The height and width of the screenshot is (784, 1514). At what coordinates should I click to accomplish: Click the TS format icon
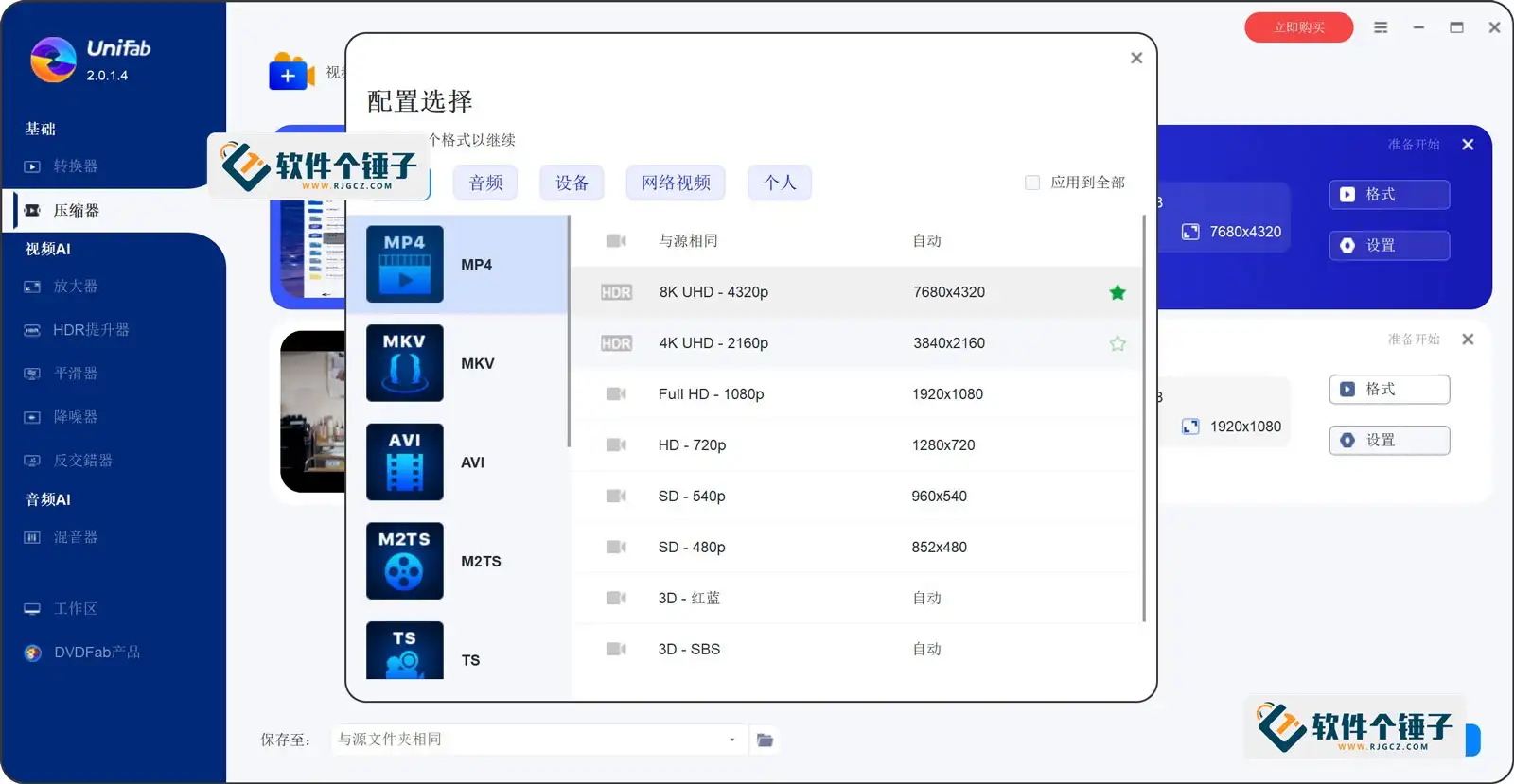(x=404, y=651)
